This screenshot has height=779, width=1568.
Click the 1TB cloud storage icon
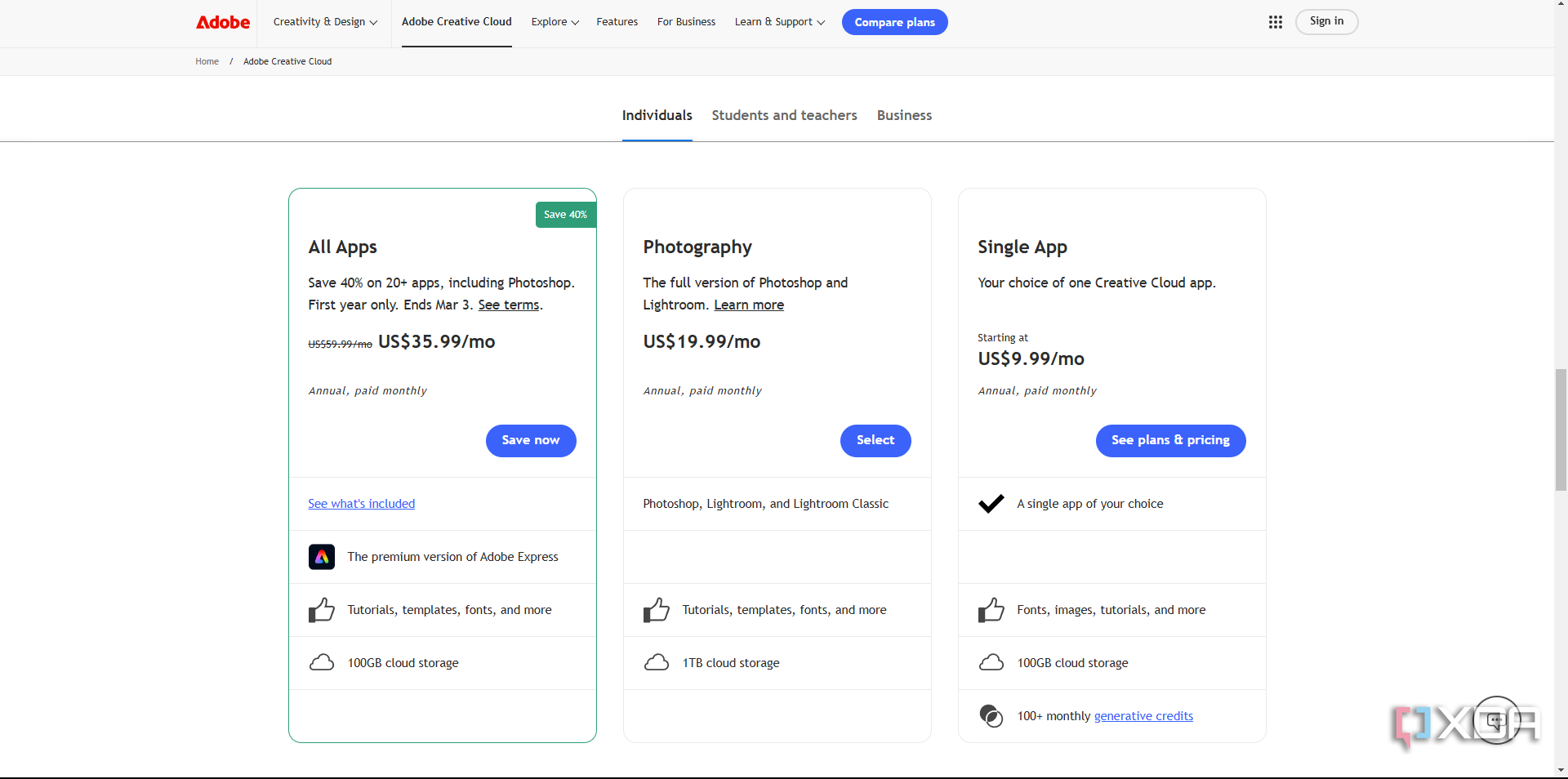click(657, 663)
